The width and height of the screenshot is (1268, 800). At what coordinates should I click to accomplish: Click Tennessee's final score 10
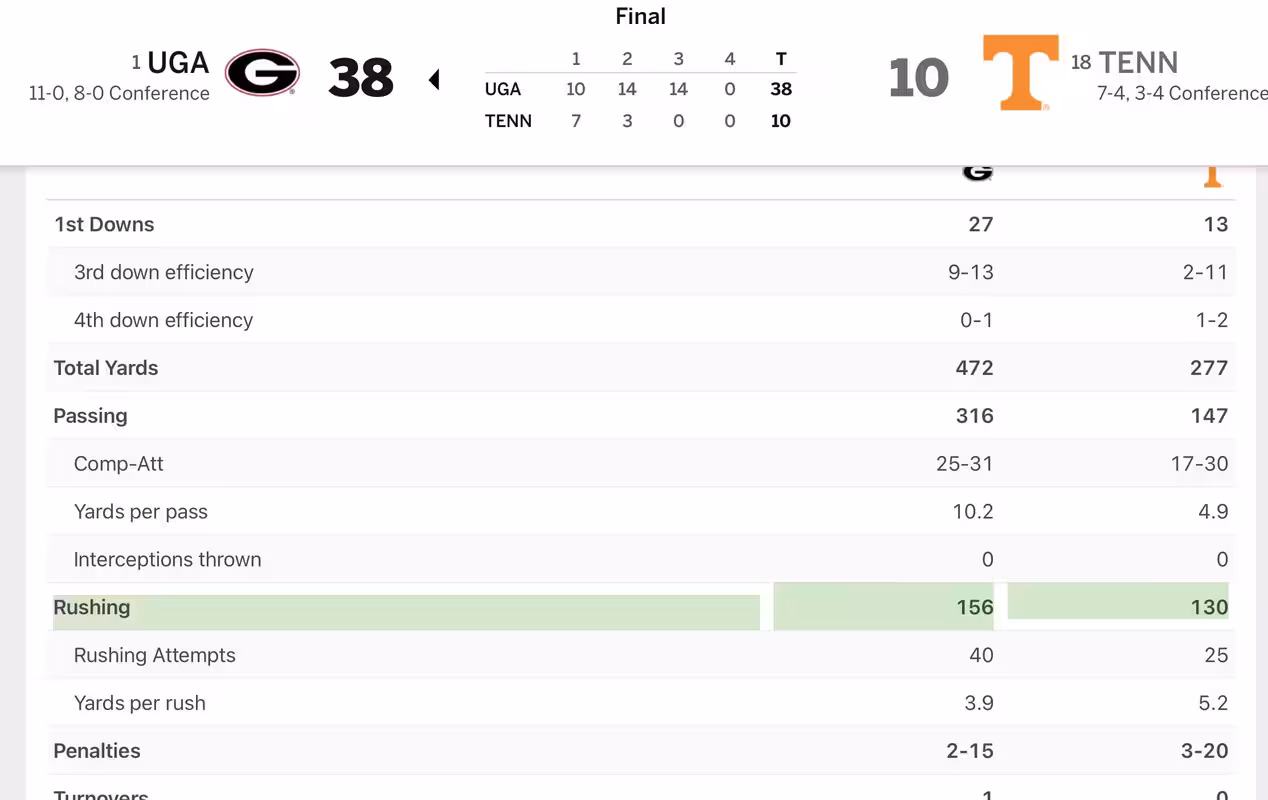918,78
